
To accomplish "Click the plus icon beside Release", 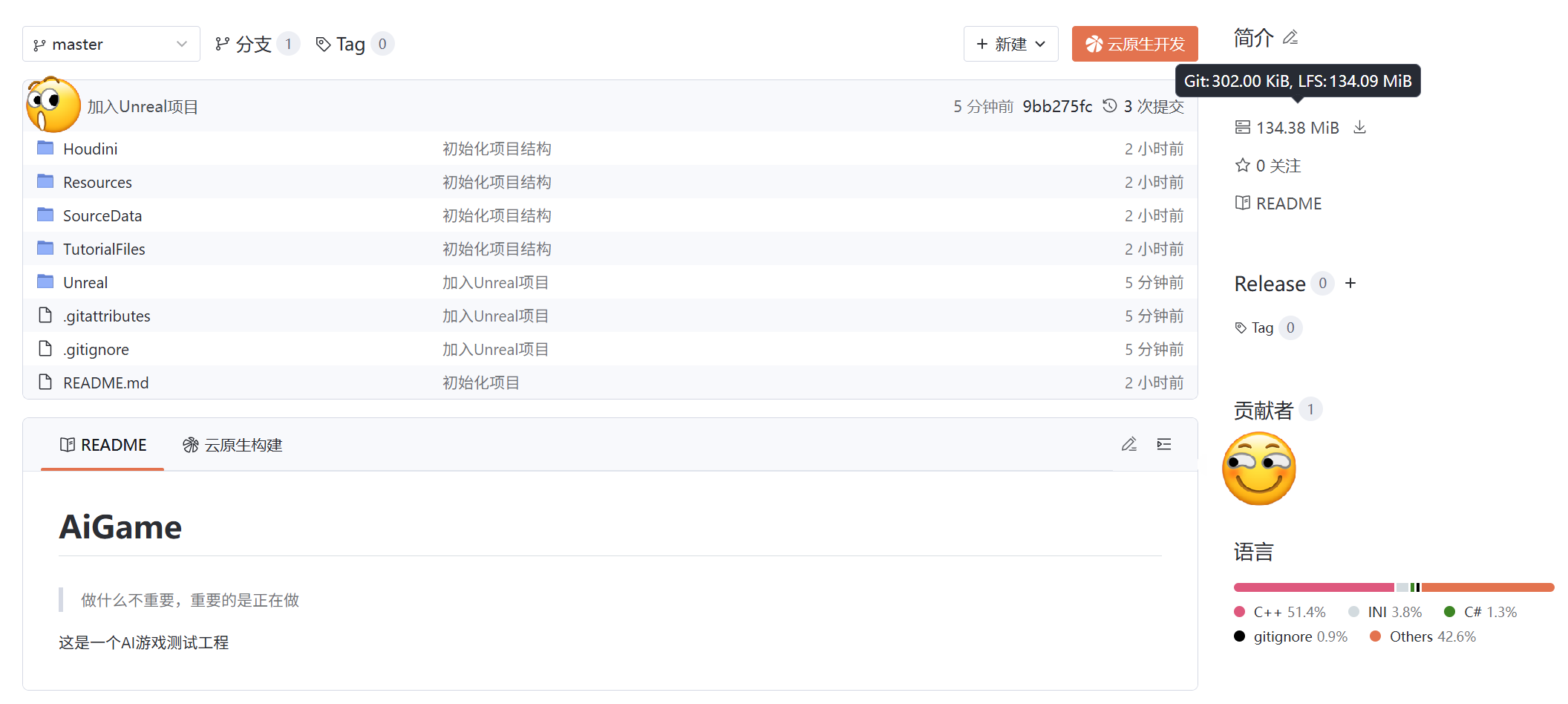I will point(1350,284).
